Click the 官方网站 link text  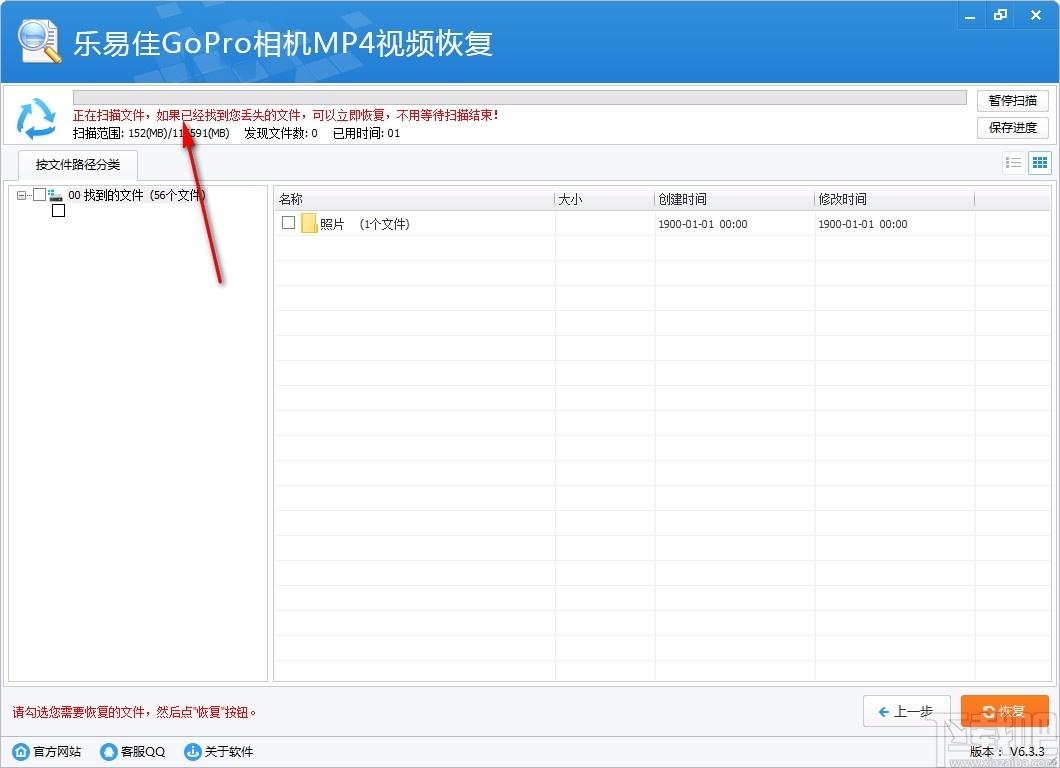click(x=57, y=751)
